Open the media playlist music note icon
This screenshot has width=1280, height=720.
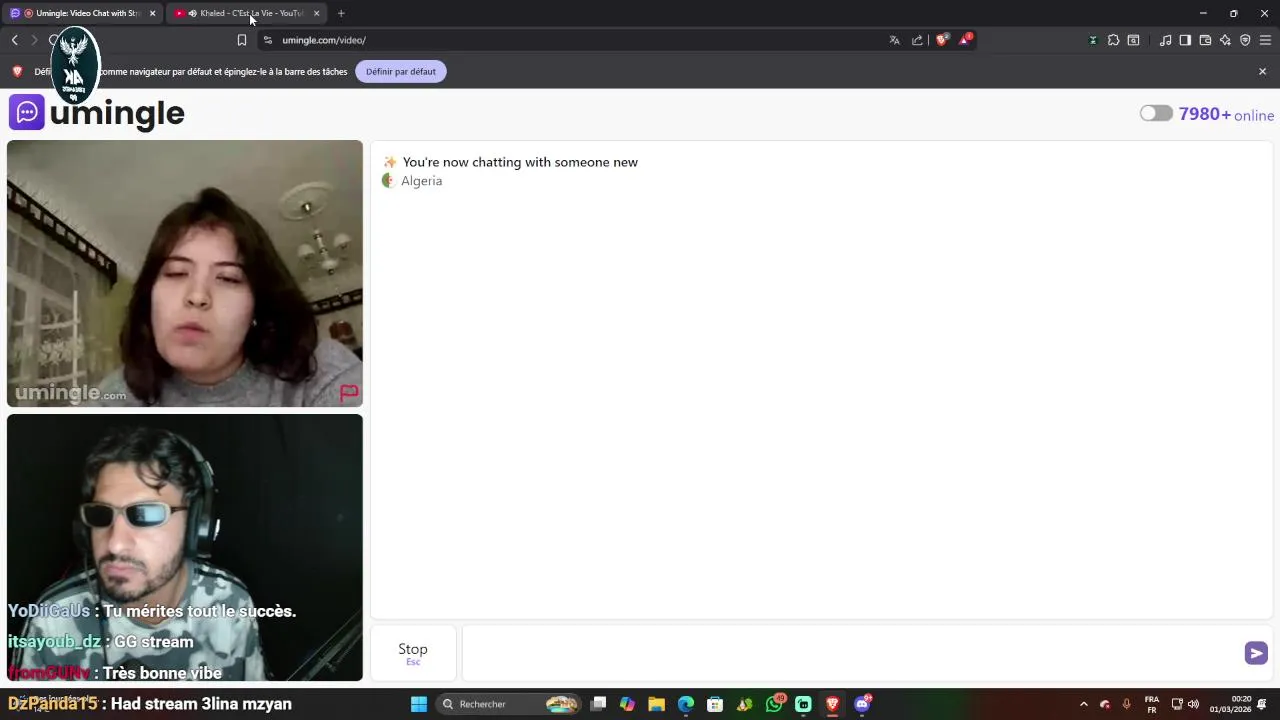click(x=1165, y=40)
